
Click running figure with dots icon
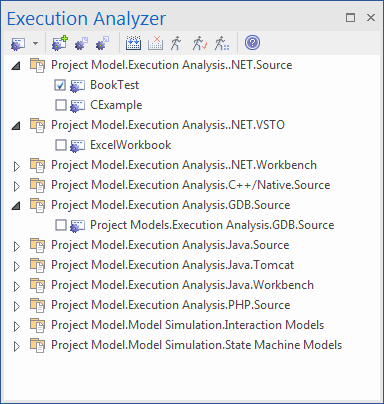tap(222, 43)
